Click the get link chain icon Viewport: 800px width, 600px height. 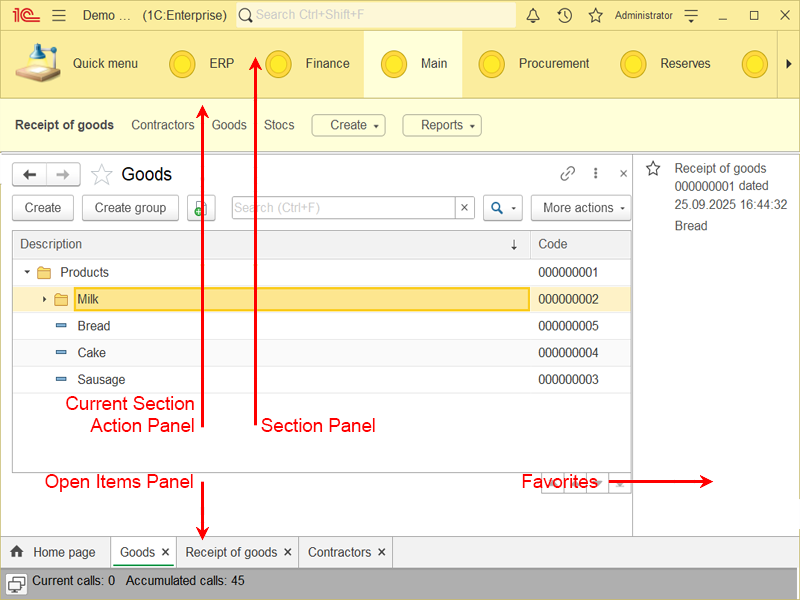pyautogui.click(x=568, y=174)
